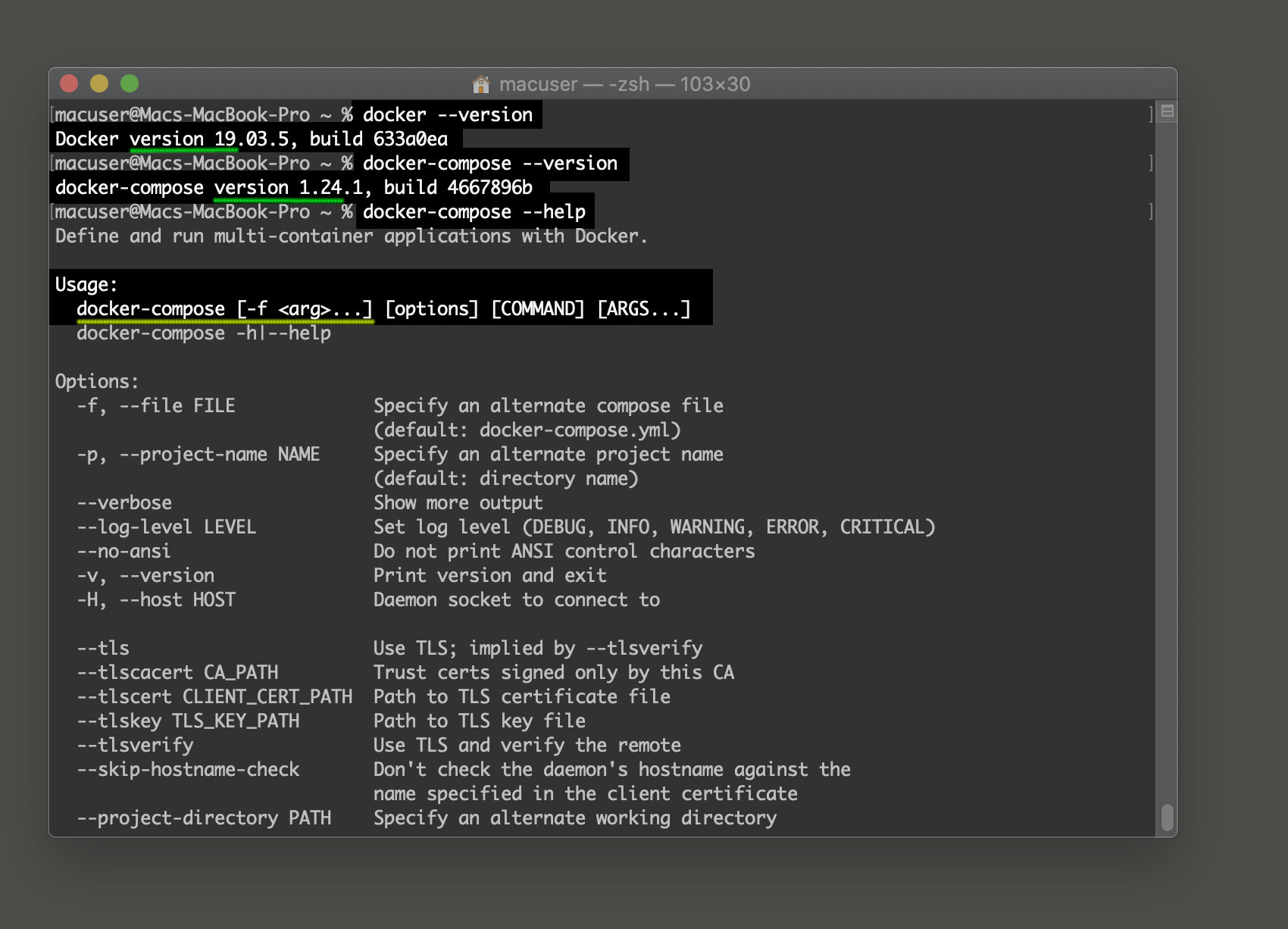1288x929 pixels.
Task: Click 'Path to TLS key file' description
Action: (x=480, y=721)
